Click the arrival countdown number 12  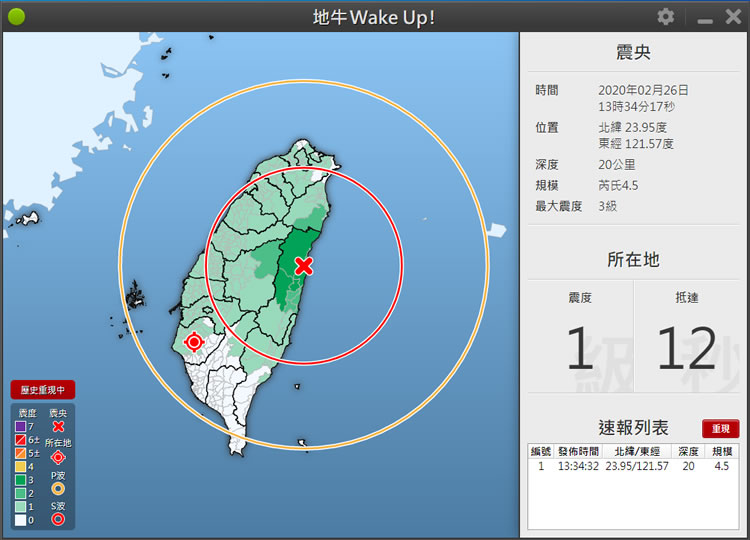686,348
